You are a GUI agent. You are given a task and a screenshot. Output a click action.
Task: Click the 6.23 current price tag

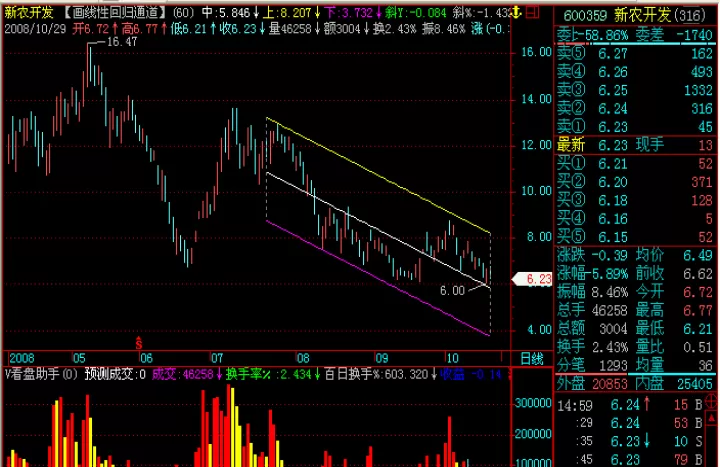pos(533,279)
